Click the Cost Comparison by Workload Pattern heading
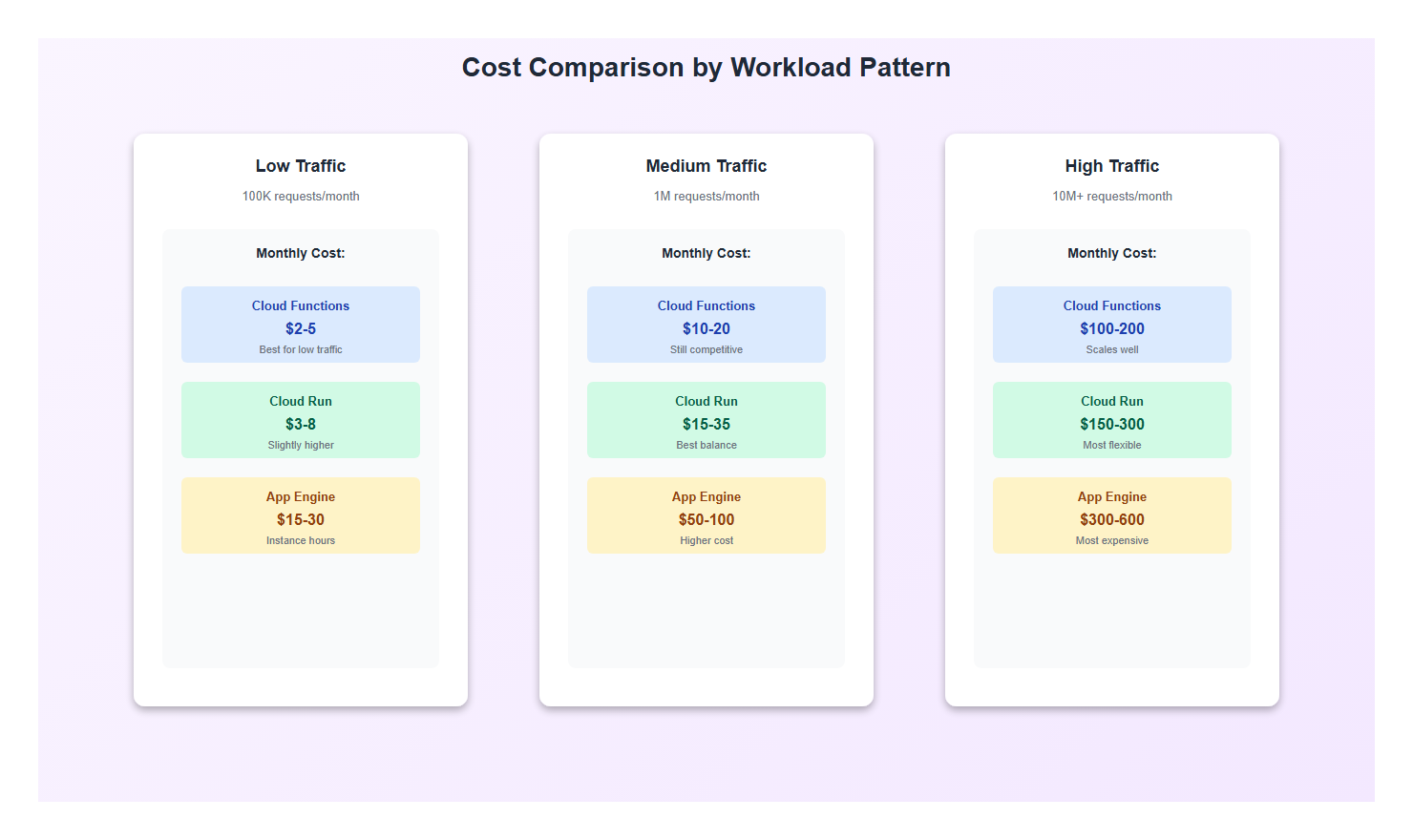The width and height of the screenshot is (1413, 840). (706, 68)
